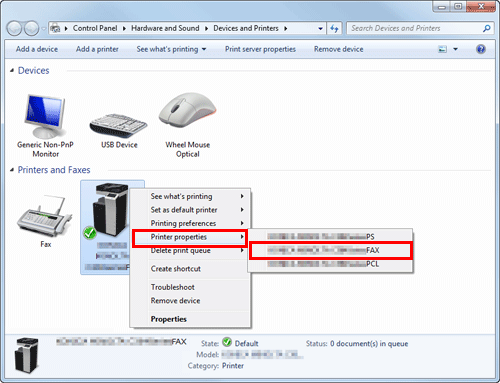Click the forward navigation arrow
Image resolution: width=500 pixels, height=383 pixels.
click(x=32, y=29)
